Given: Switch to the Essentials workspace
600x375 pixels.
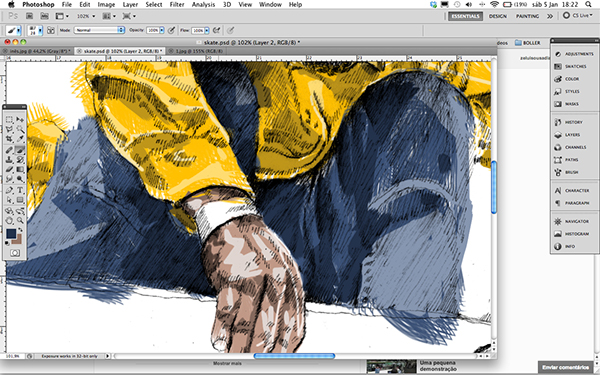Looking at the screenshot, I should 465,16.
